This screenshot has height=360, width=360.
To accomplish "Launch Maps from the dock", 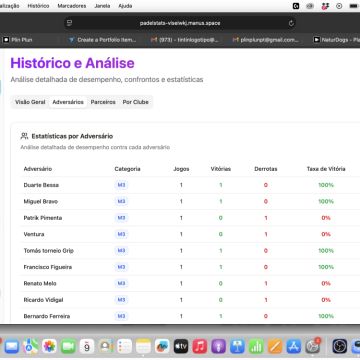I will 30,347.
